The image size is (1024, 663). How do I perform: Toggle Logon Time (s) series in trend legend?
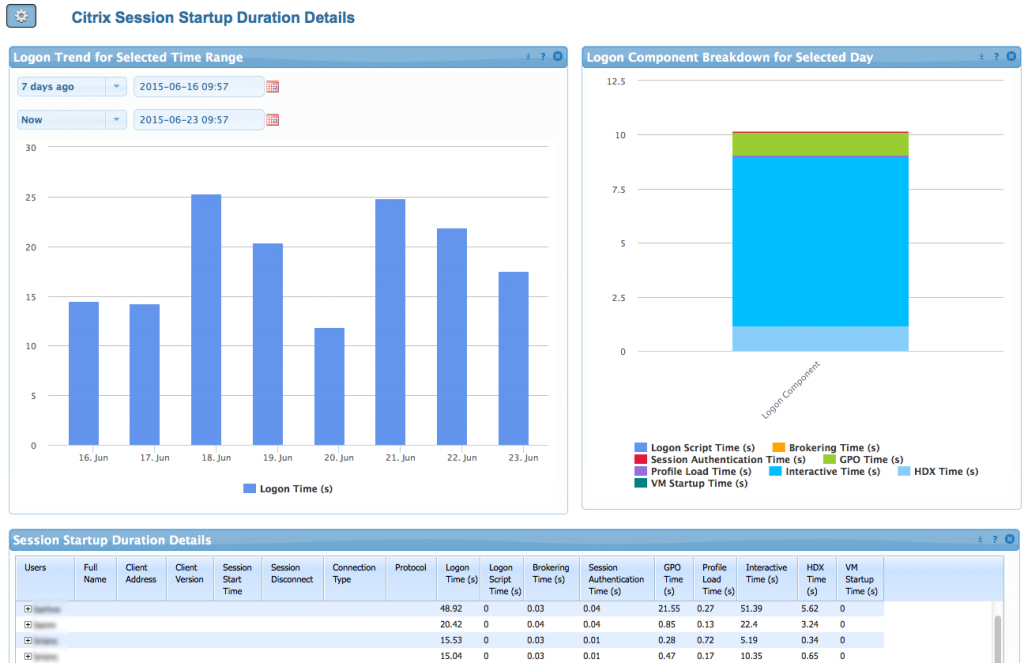288,489
